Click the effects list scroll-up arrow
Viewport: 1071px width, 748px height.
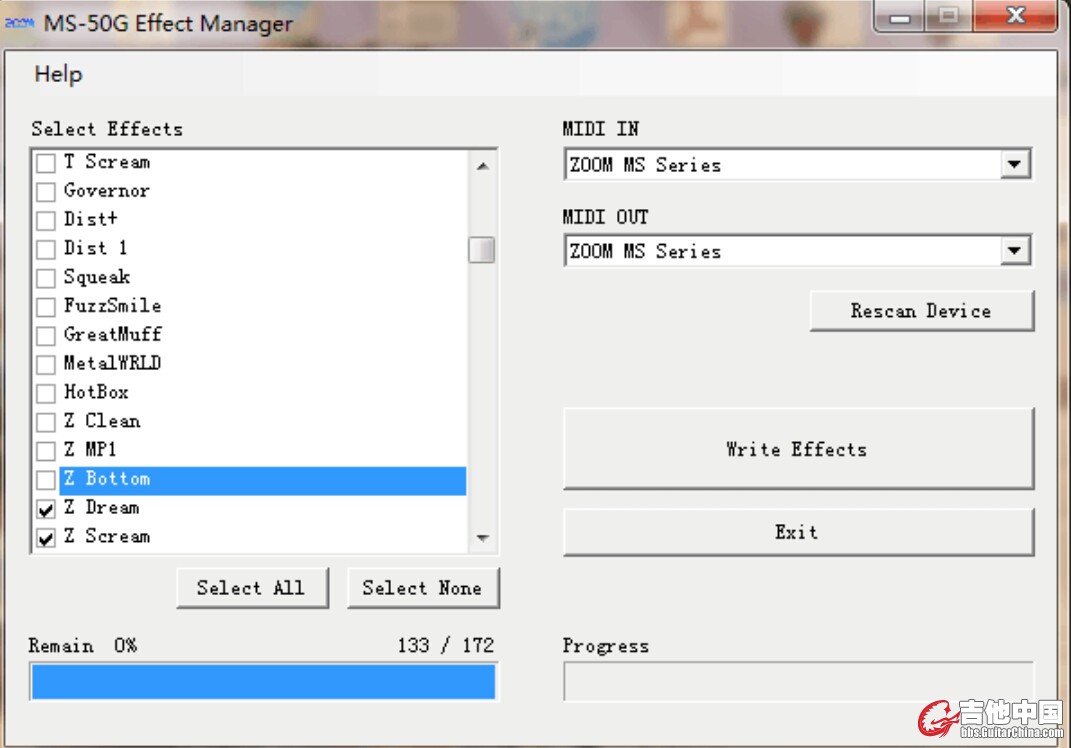pyautogui.click(x=482, y=166)
